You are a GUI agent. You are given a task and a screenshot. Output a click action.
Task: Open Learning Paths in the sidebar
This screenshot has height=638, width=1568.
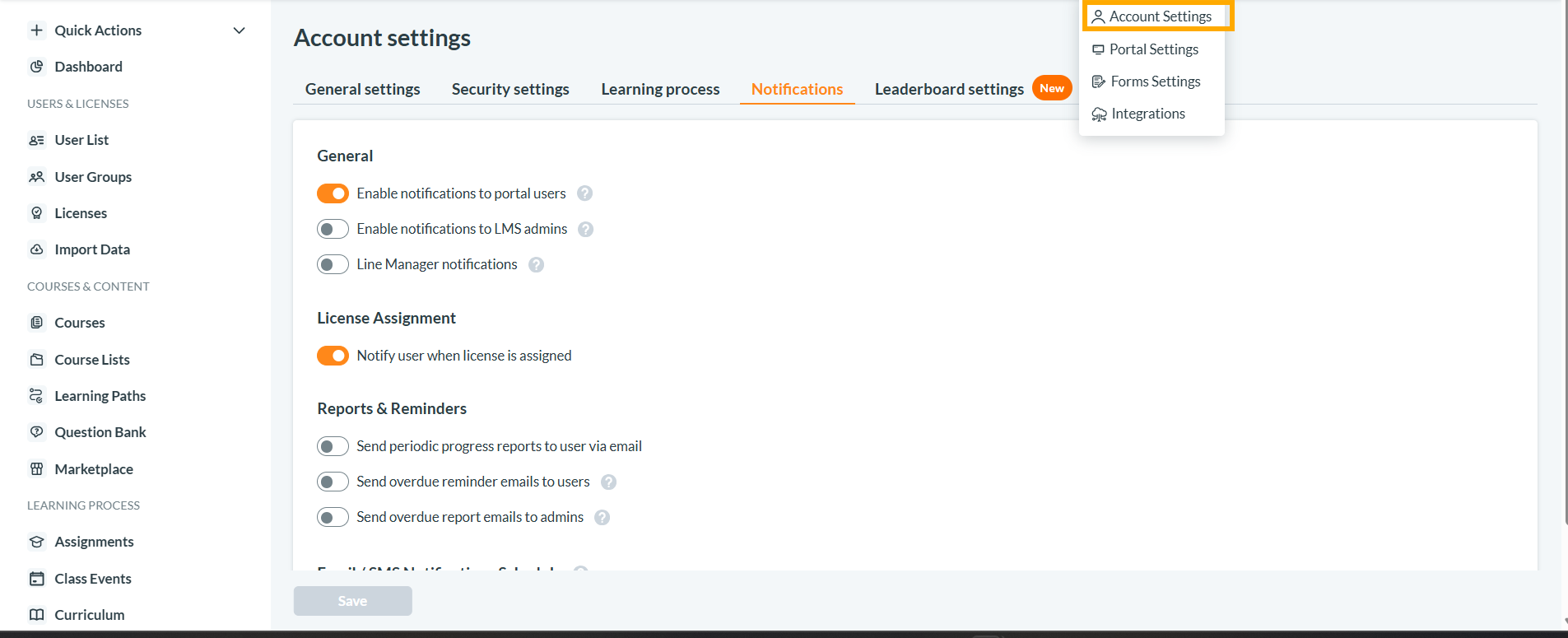pos(100,396)
